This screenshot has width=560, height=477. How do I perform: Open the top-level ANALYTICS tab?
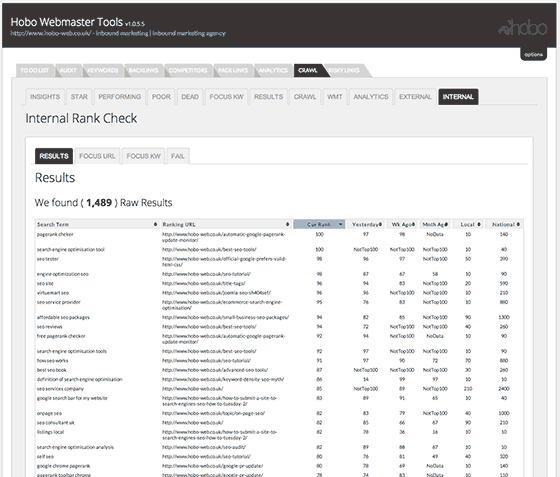(x=273, y=70)
